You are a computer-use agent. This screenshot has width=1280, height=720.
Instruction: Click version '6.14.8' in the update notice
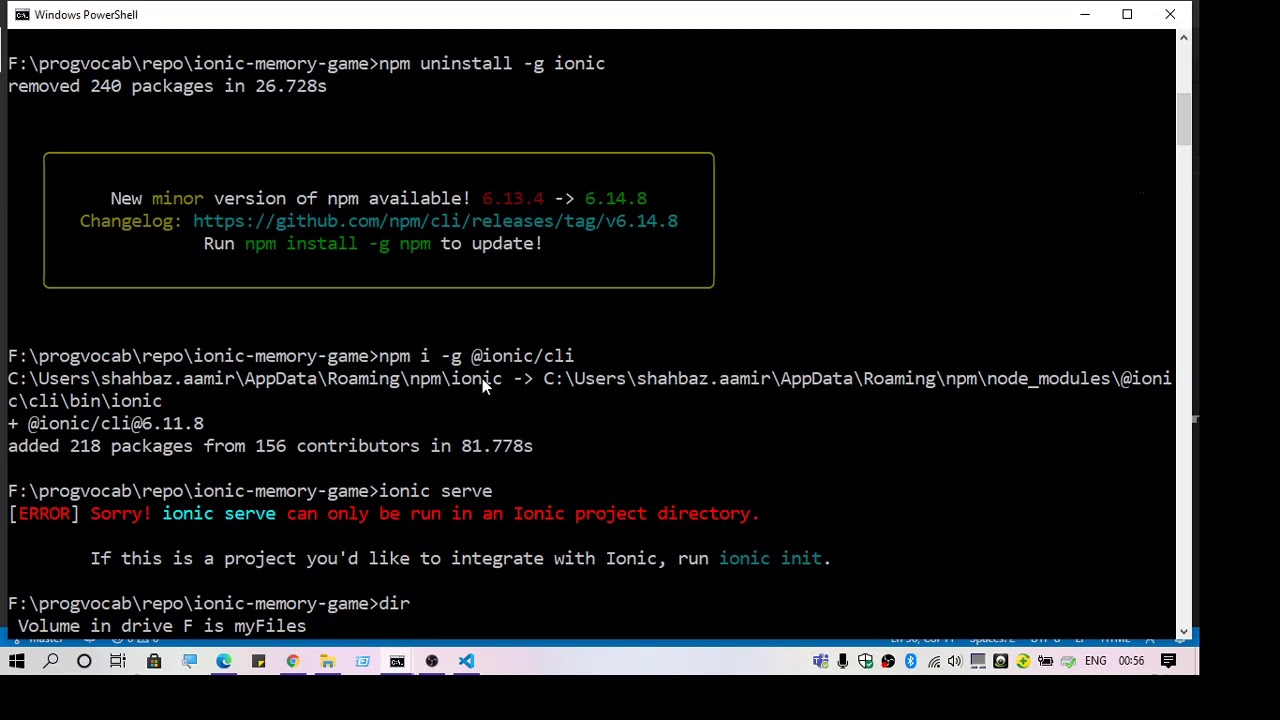[616, 199]
